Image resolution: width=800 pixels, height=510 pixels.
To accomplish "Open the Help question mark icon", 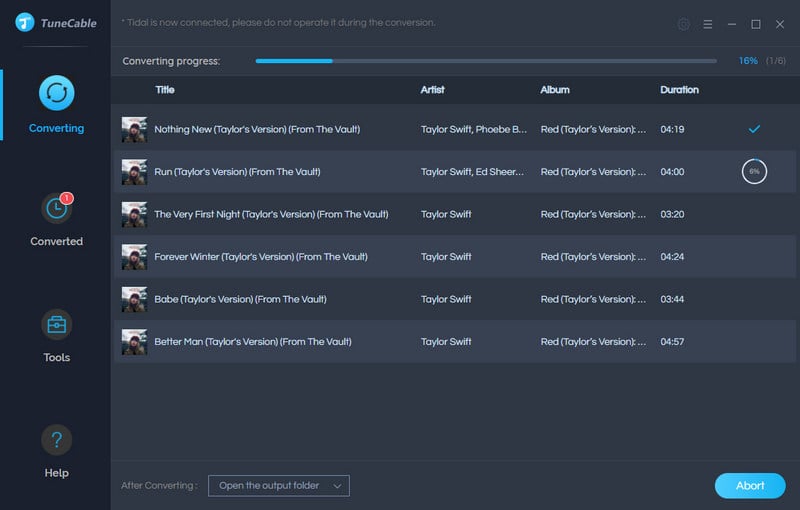I will [x=56, y=440].
